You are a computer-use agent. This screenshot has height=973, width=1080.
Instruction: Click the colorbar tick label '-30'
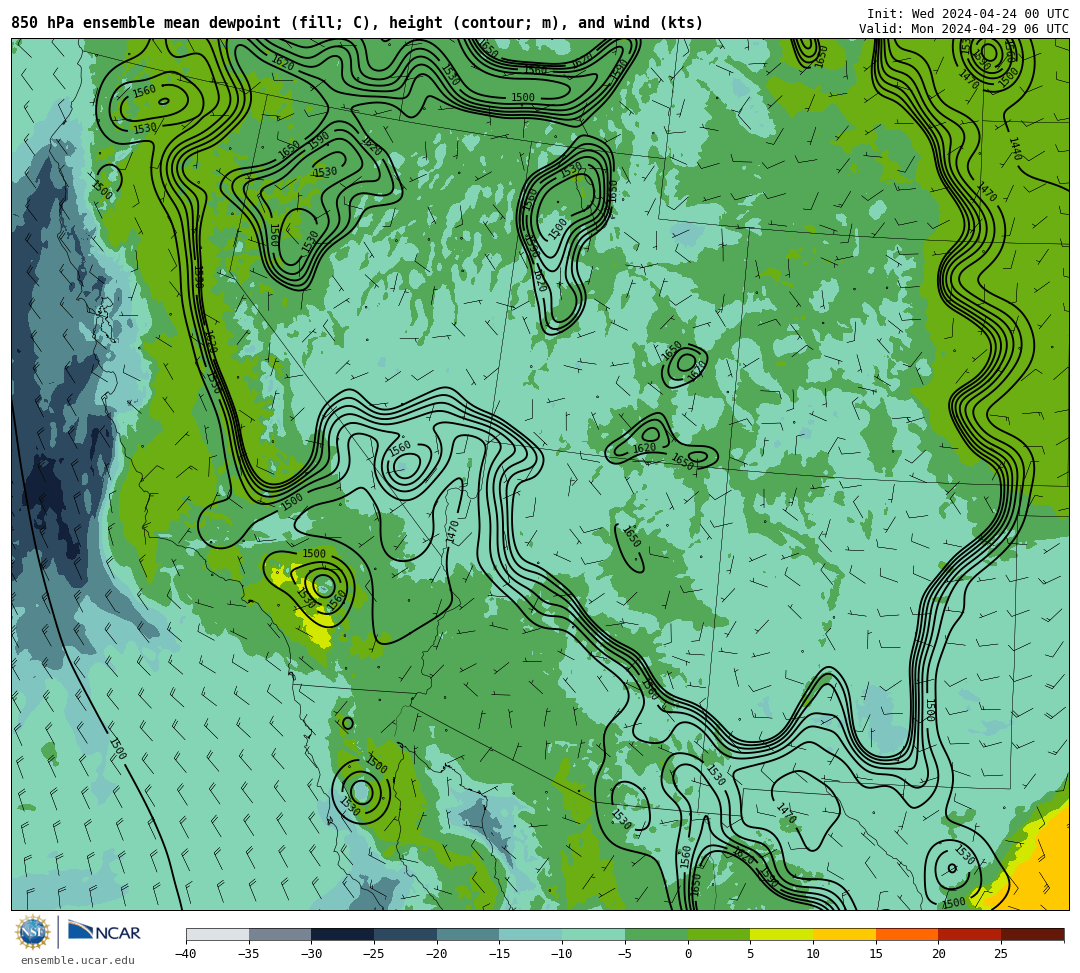coord(311,954)
